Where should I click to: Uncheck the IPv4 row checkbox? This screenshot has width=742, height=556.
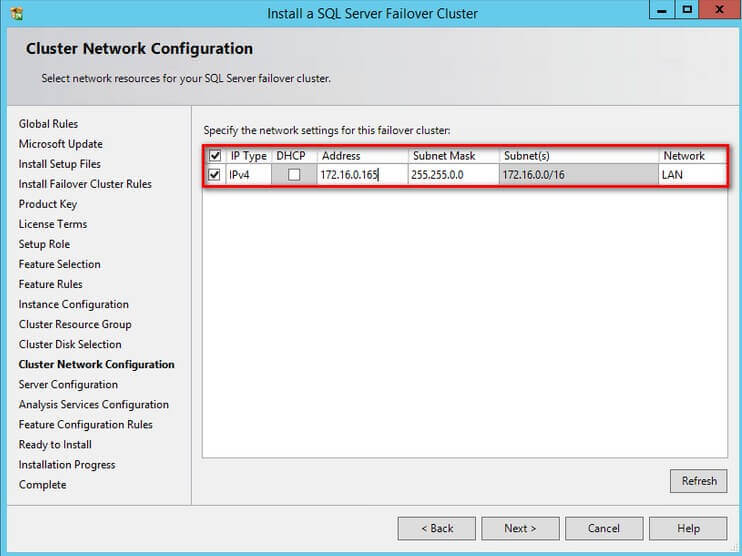[x=214, y=175]
